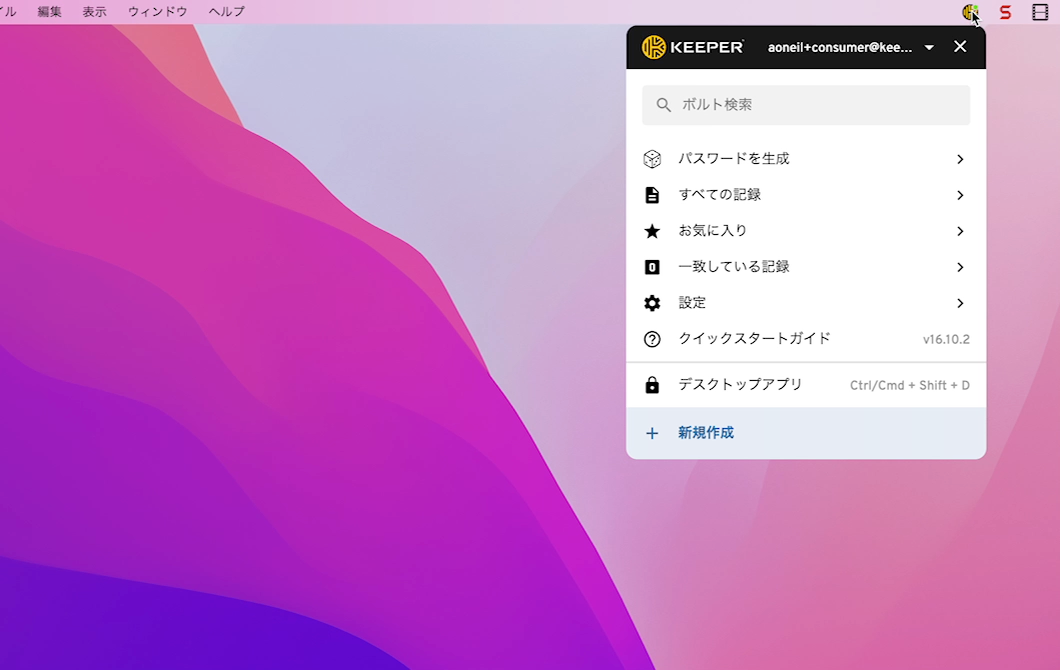Image resolution: width=1060 pixels, height=670 pixels.
Task: Open the クイックスタートガイド link
Action: coord(754,339)
